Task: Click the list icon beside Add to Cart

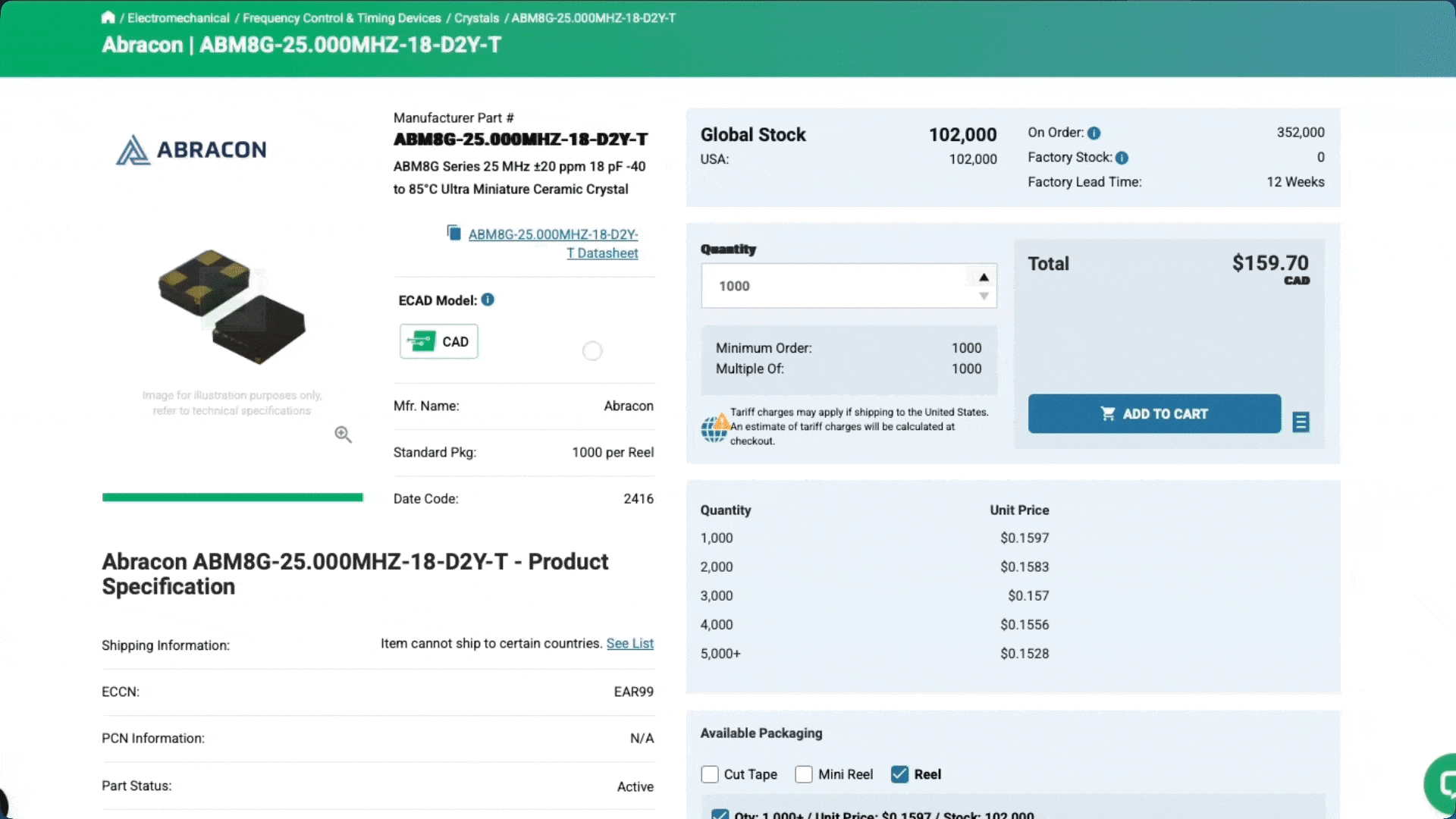Action: click(x=1301, y=422)
